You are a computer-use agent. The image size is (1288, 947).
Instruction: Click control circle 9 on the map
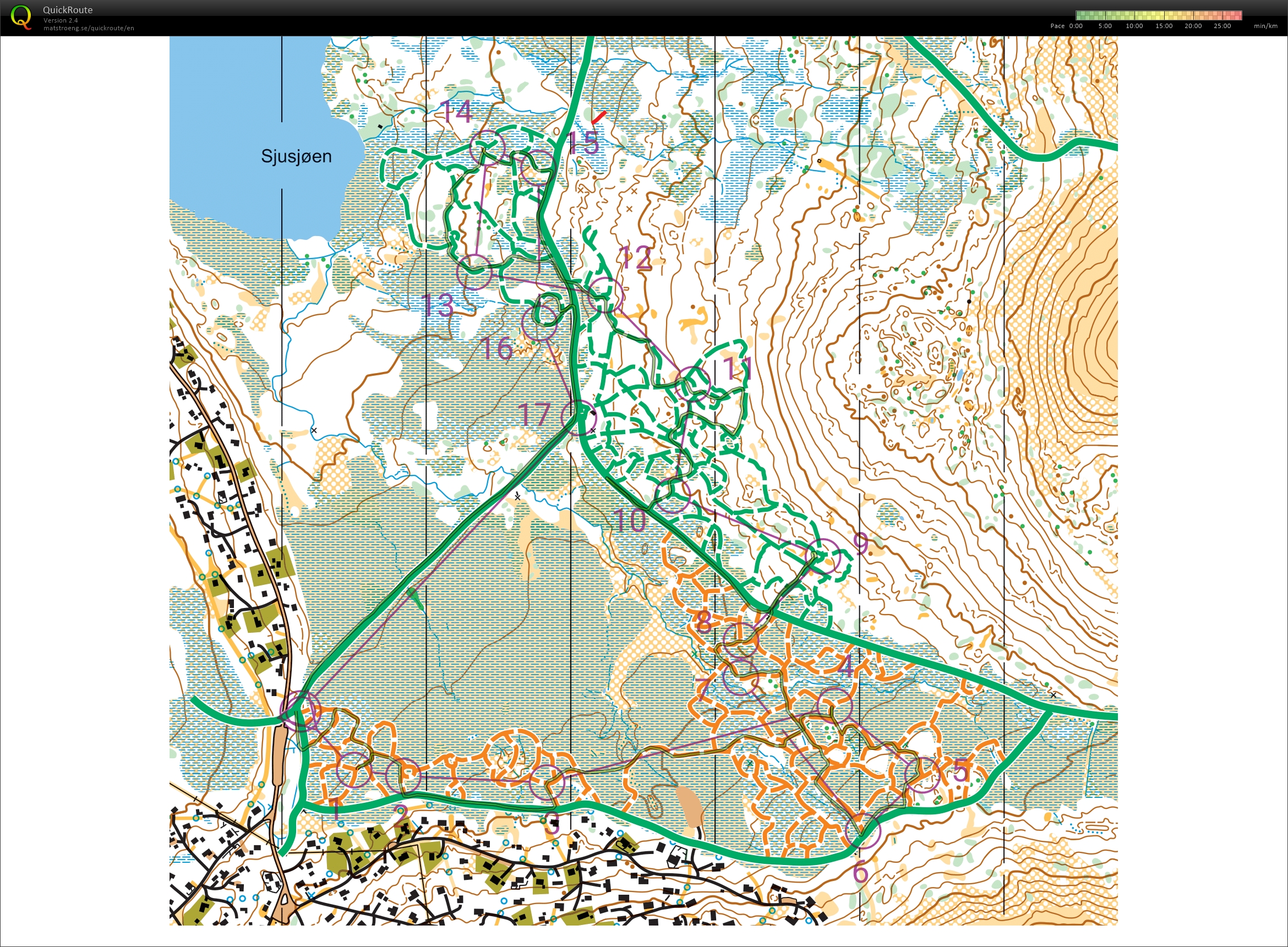tap(822, 556)
